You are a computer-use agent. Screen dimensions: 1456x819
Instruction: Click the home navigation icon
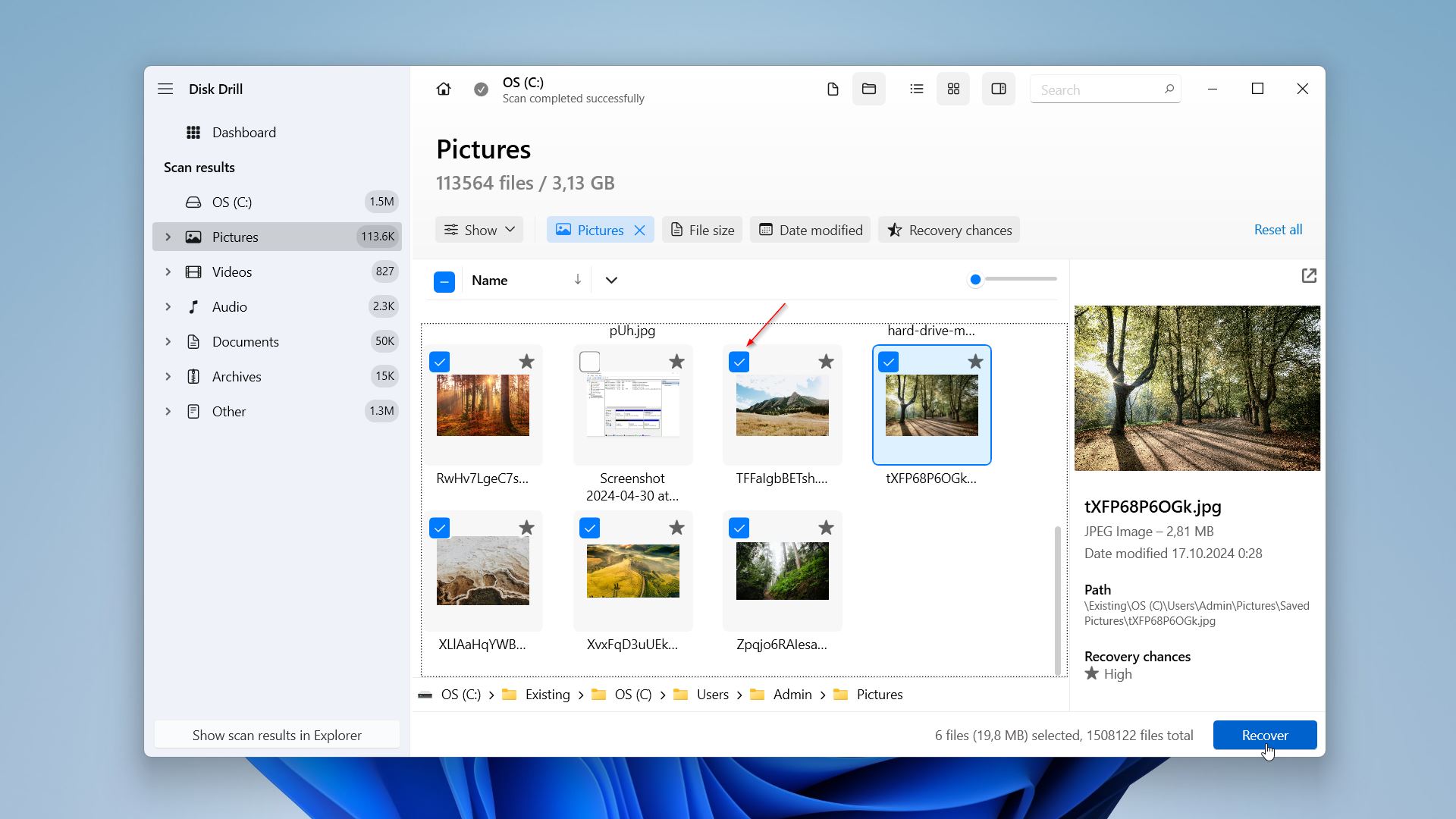click(443, 88)
